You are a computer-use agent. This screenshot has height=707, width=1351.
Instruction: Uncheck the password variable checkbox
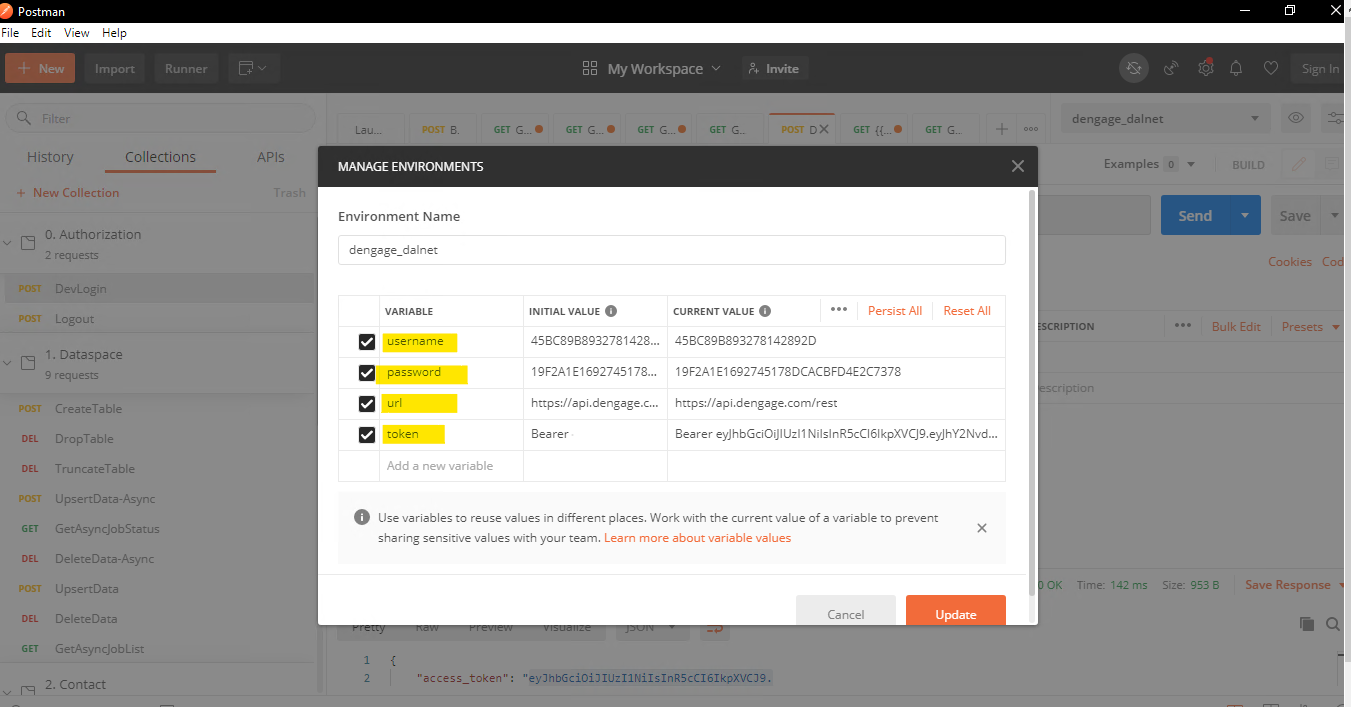(365, 373)
